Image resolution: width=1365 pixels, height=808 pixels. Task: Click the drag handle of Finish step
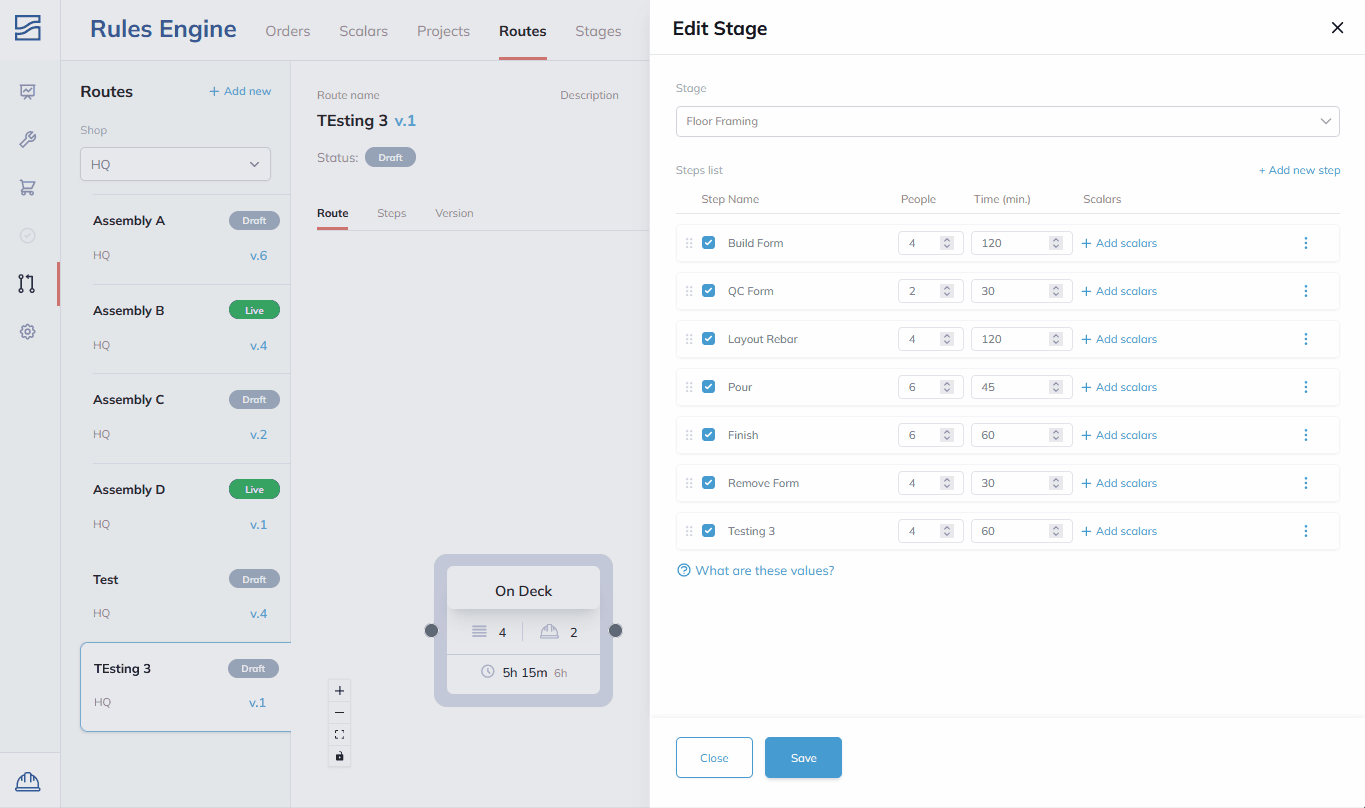tap(689, 435)
